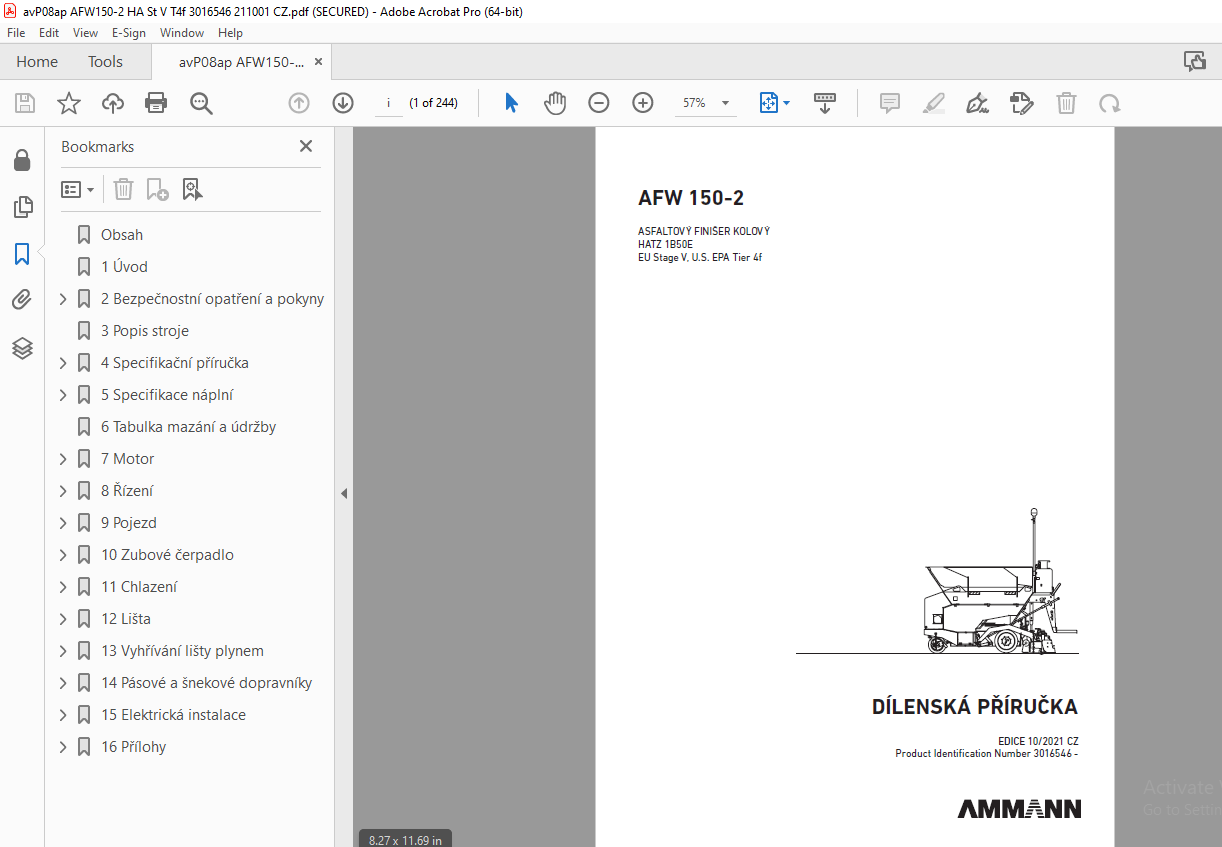Viewport: 1222px width, 847px height.
Task: Open the security lock panel icon
Action: (x=22, y=161)
